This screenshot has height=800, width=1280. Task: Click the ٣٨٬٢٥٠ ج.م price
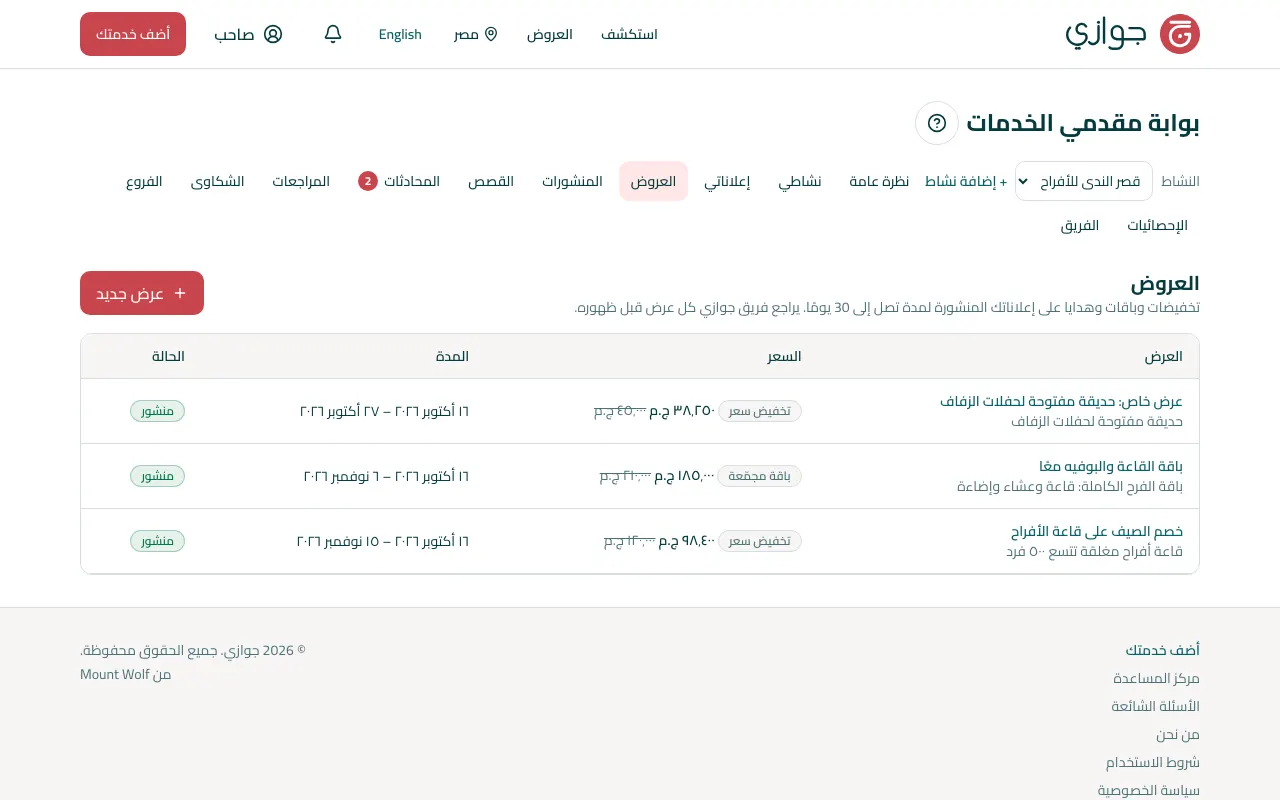coord(683,411)
